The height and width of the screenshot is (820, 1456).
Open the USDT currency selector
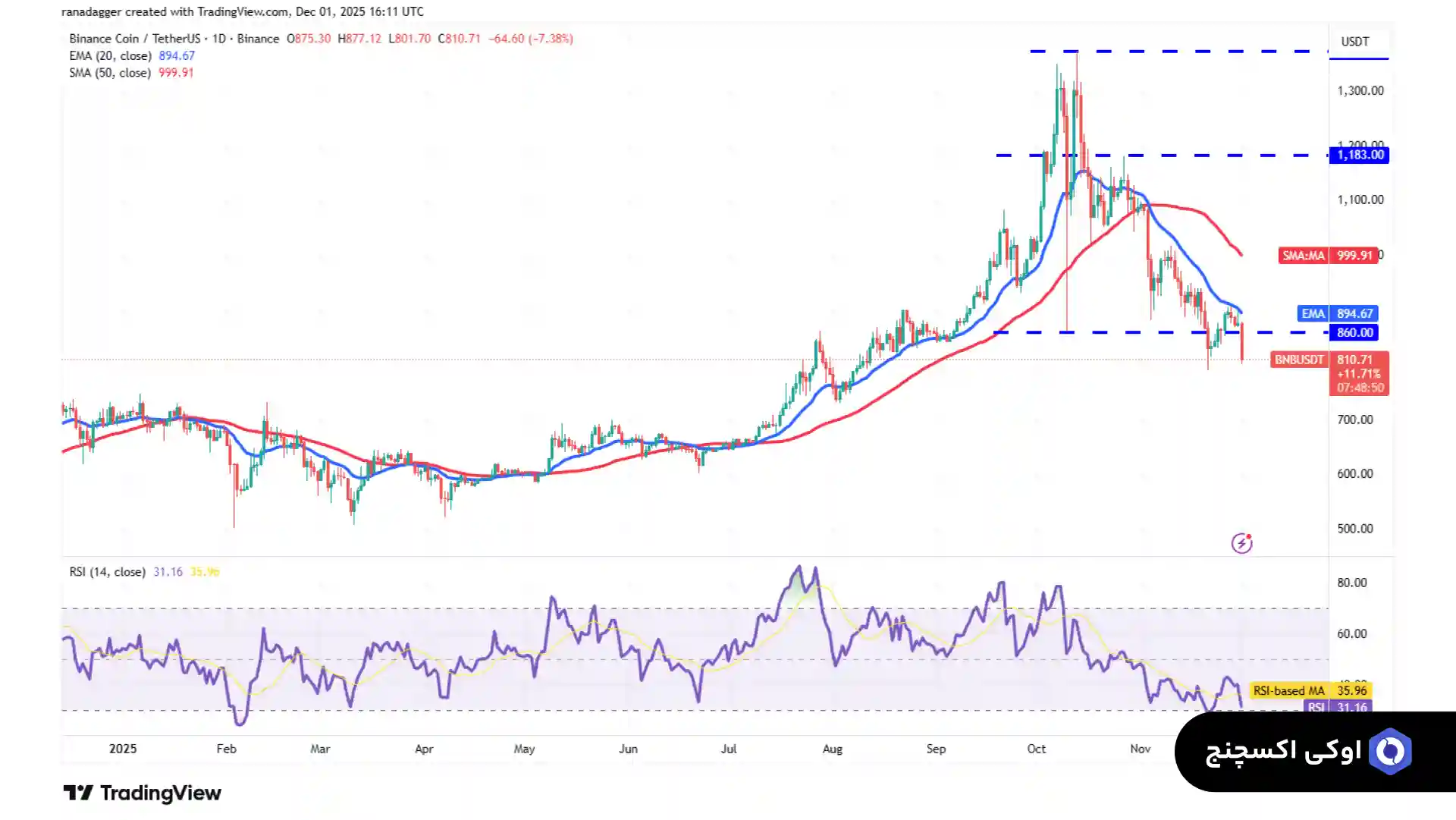1354,42
